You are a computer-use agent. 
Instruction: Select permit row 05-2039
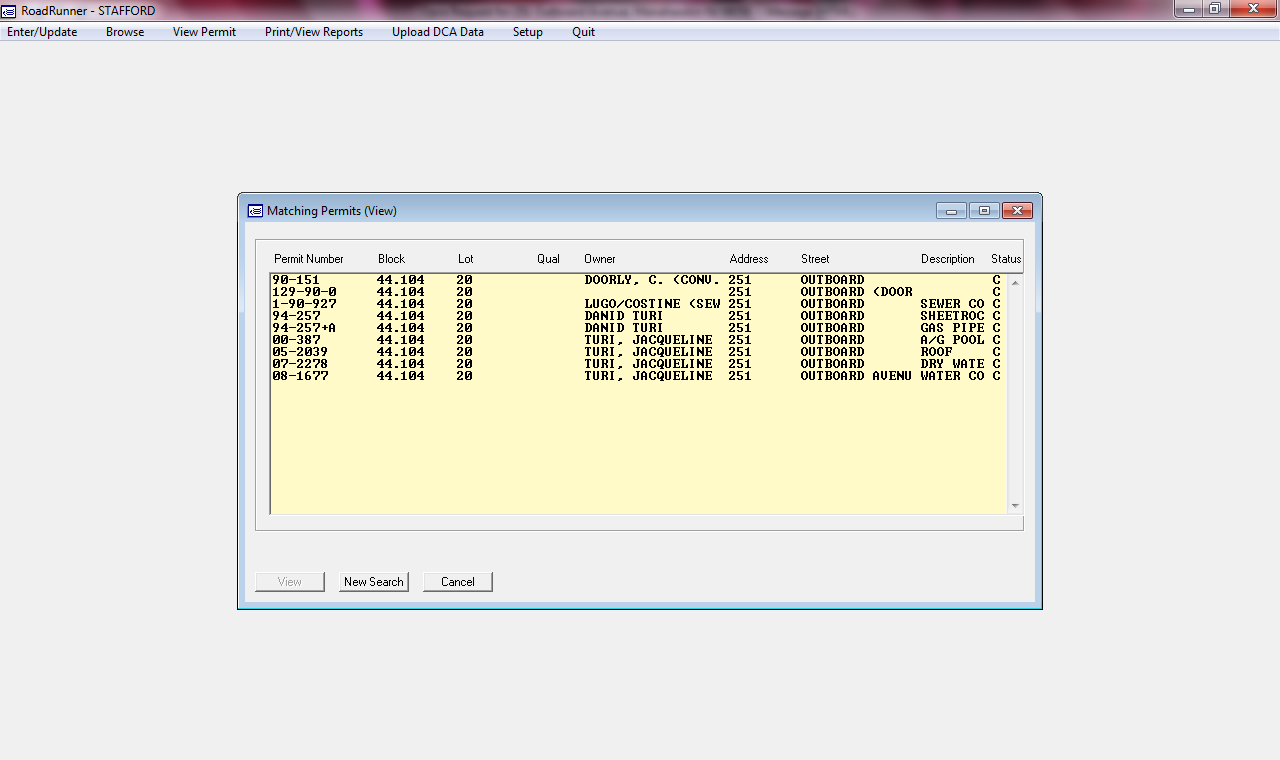click(x=637, y=352)
